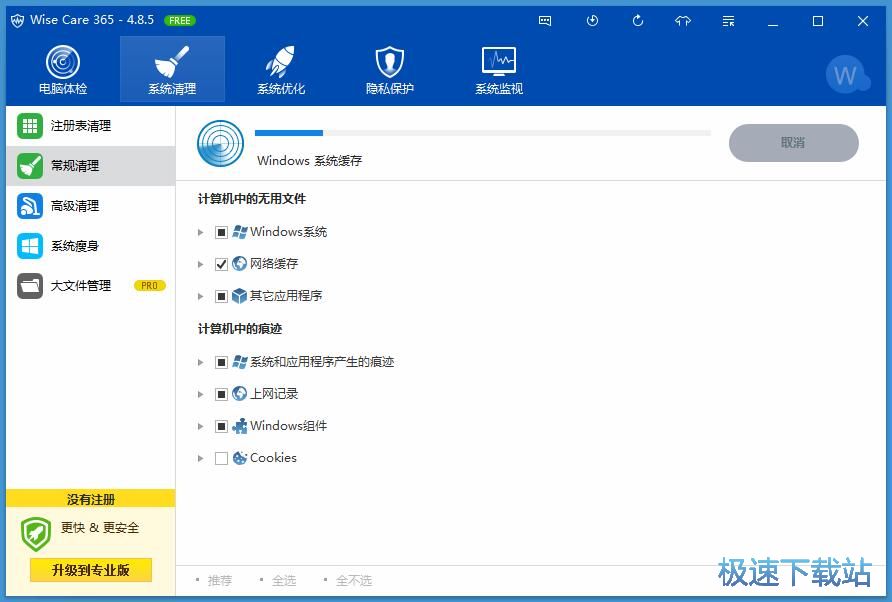892x602 pixels.
Task: Toggle the 上网记录 checkbox
Action: pyautogui.click(x=221, y=394)
